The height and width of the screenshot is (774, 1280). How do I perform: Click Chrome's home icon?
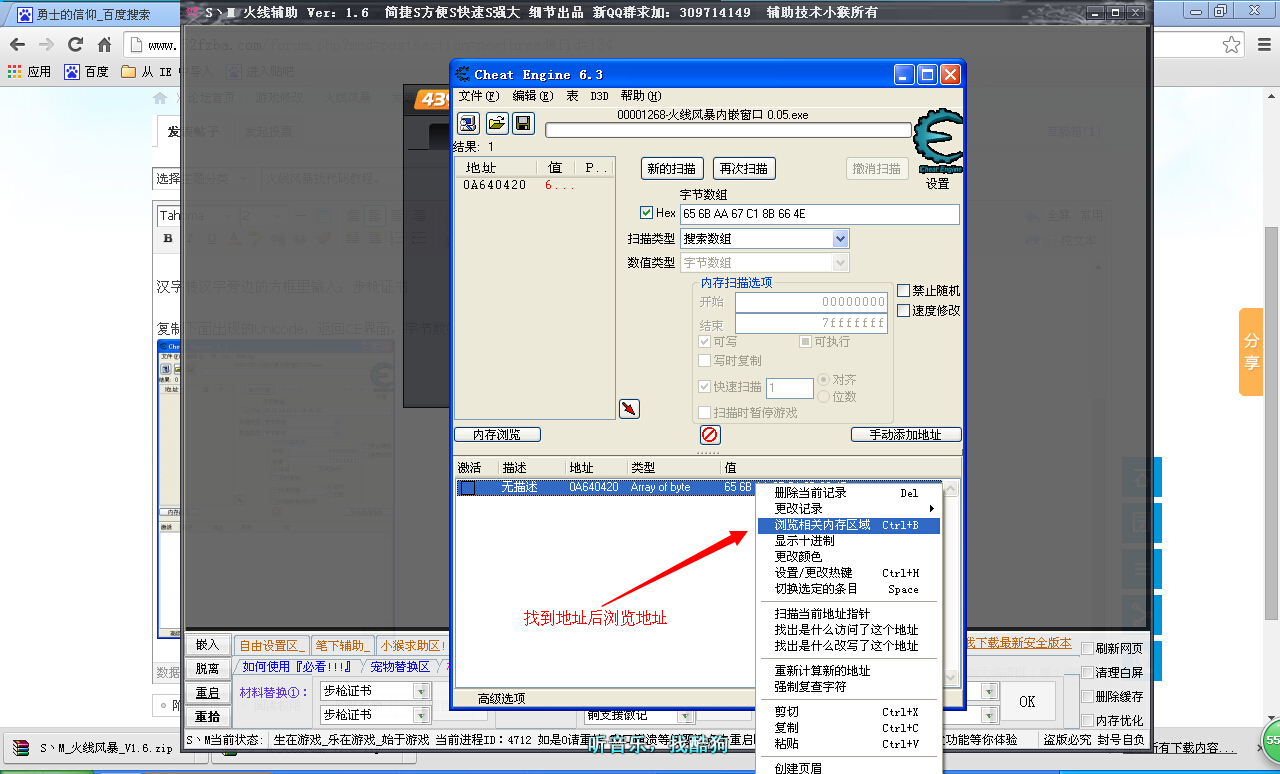(x=104, y=45)
